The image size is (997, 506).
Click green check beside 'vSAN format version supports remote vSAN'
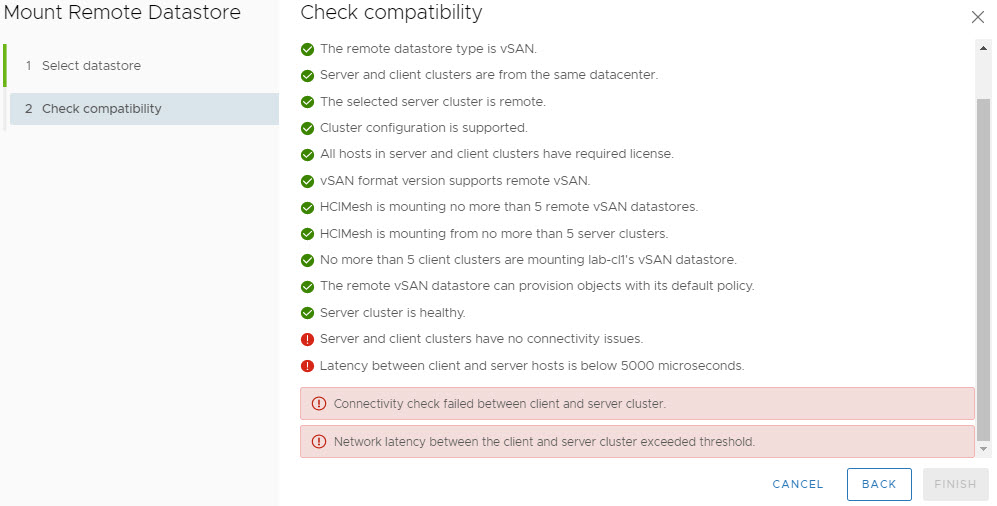click(x=308, y=181)
